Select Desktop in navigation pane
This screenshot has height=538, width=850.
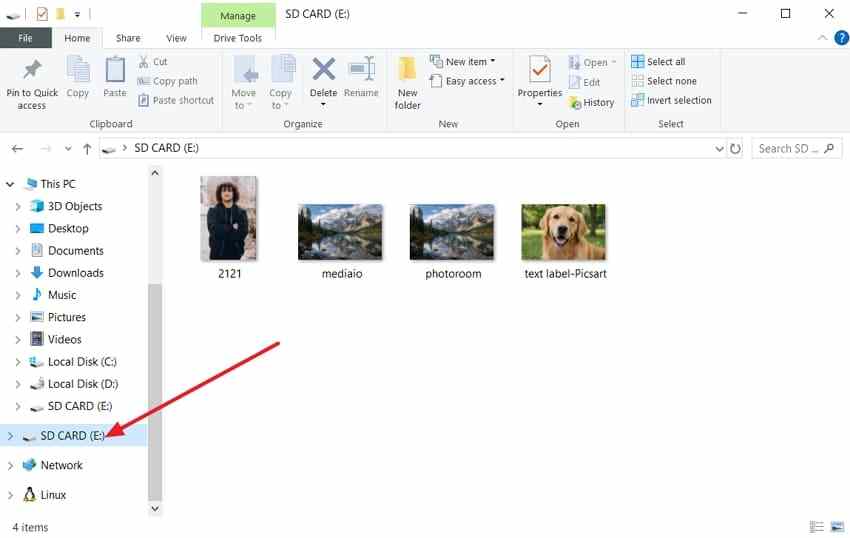pos(68,228)
